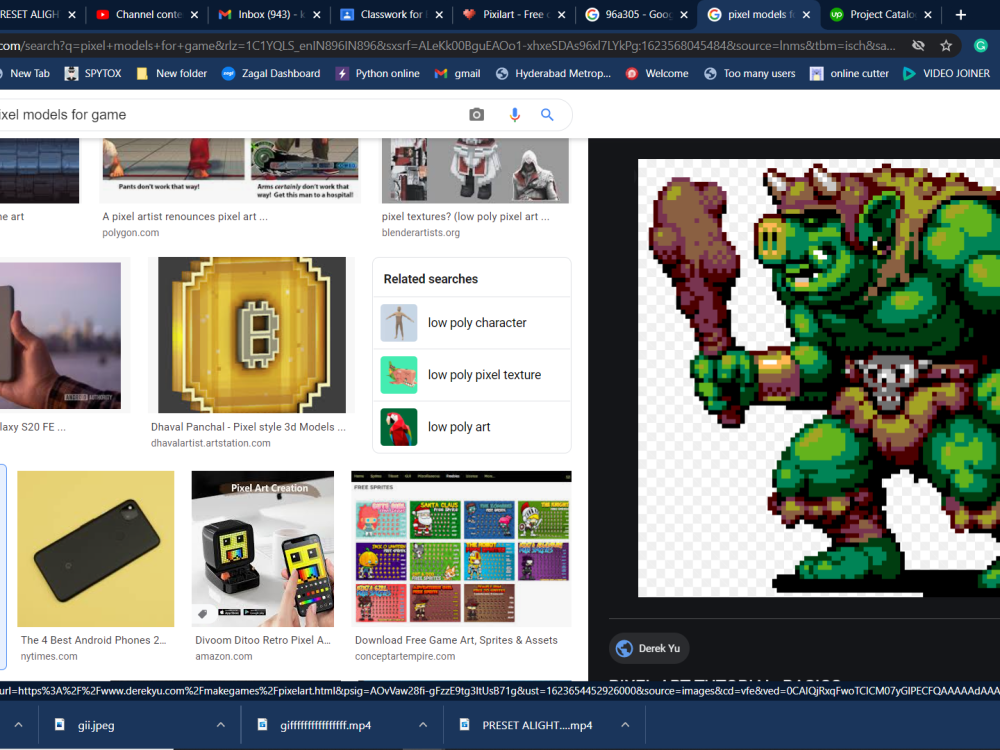
Task: Open the Zagal Dashboard bookmark
Action: pos(271,73)
